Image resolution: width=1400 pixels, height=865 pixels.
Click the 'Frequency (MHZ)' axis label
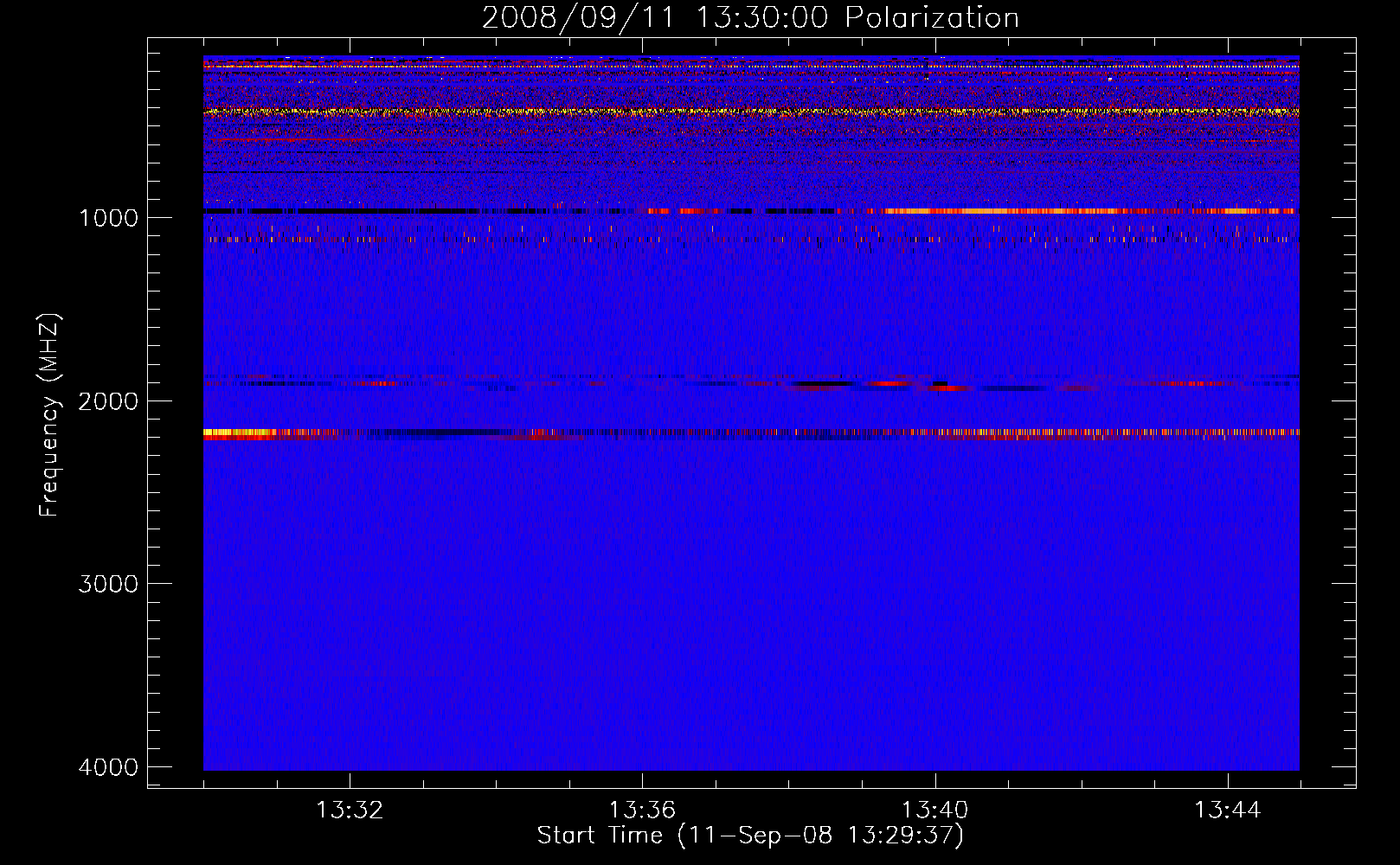(x=49, y=415)
